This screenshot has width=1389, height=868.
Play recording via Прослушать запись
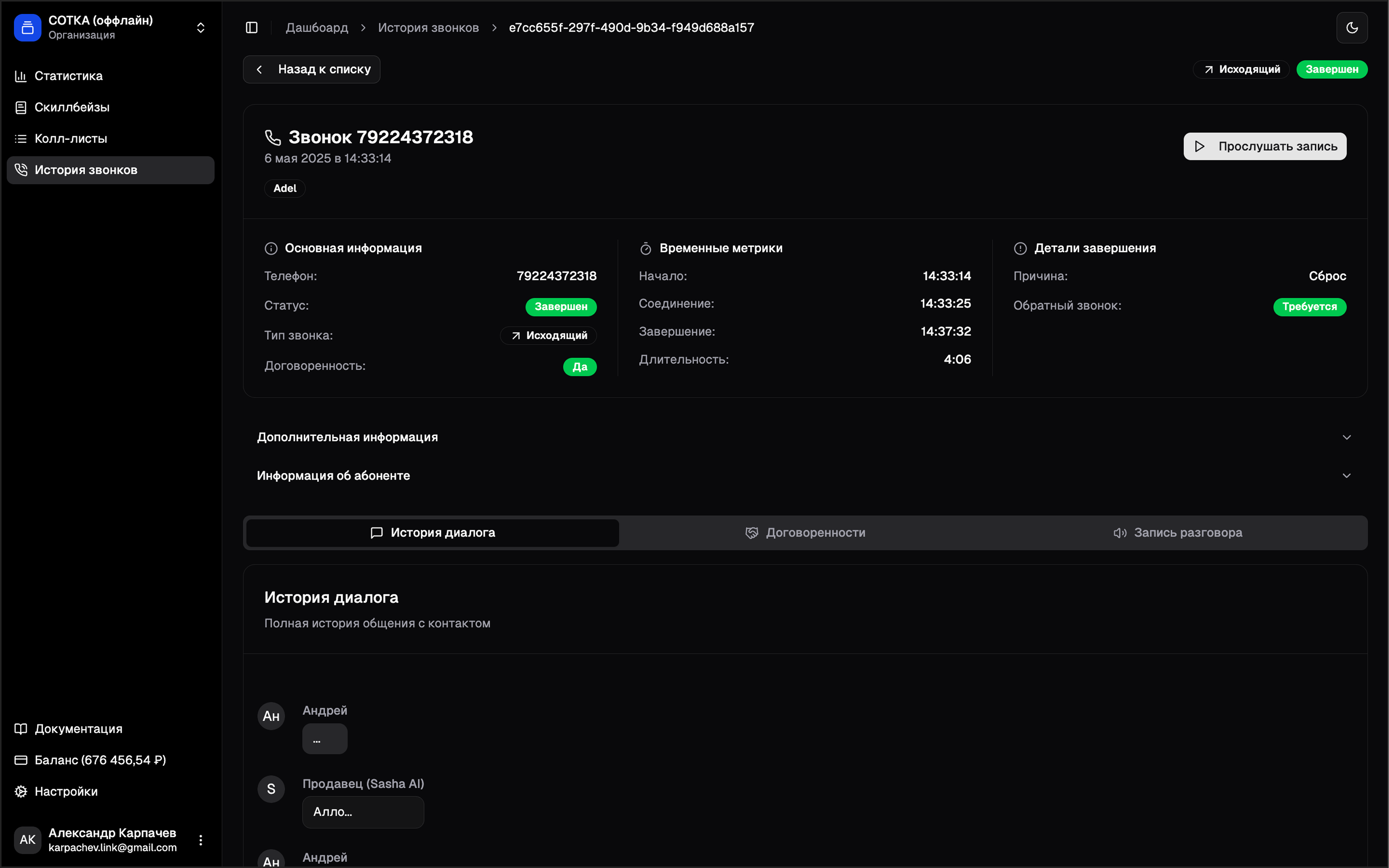pos(1265,146)
